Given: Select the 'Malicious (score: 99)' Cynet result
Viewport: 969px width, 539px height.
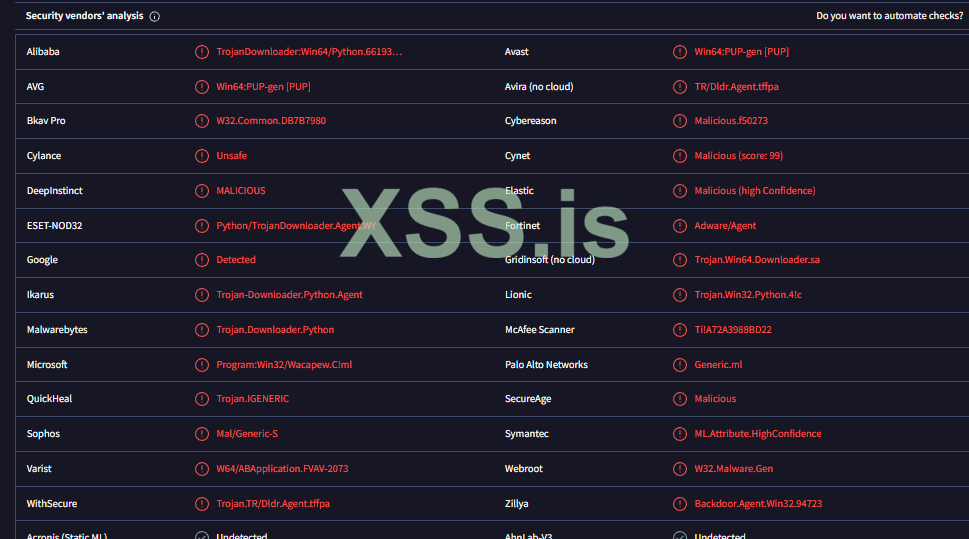Looking at the screenshot, I should (738, 156).
